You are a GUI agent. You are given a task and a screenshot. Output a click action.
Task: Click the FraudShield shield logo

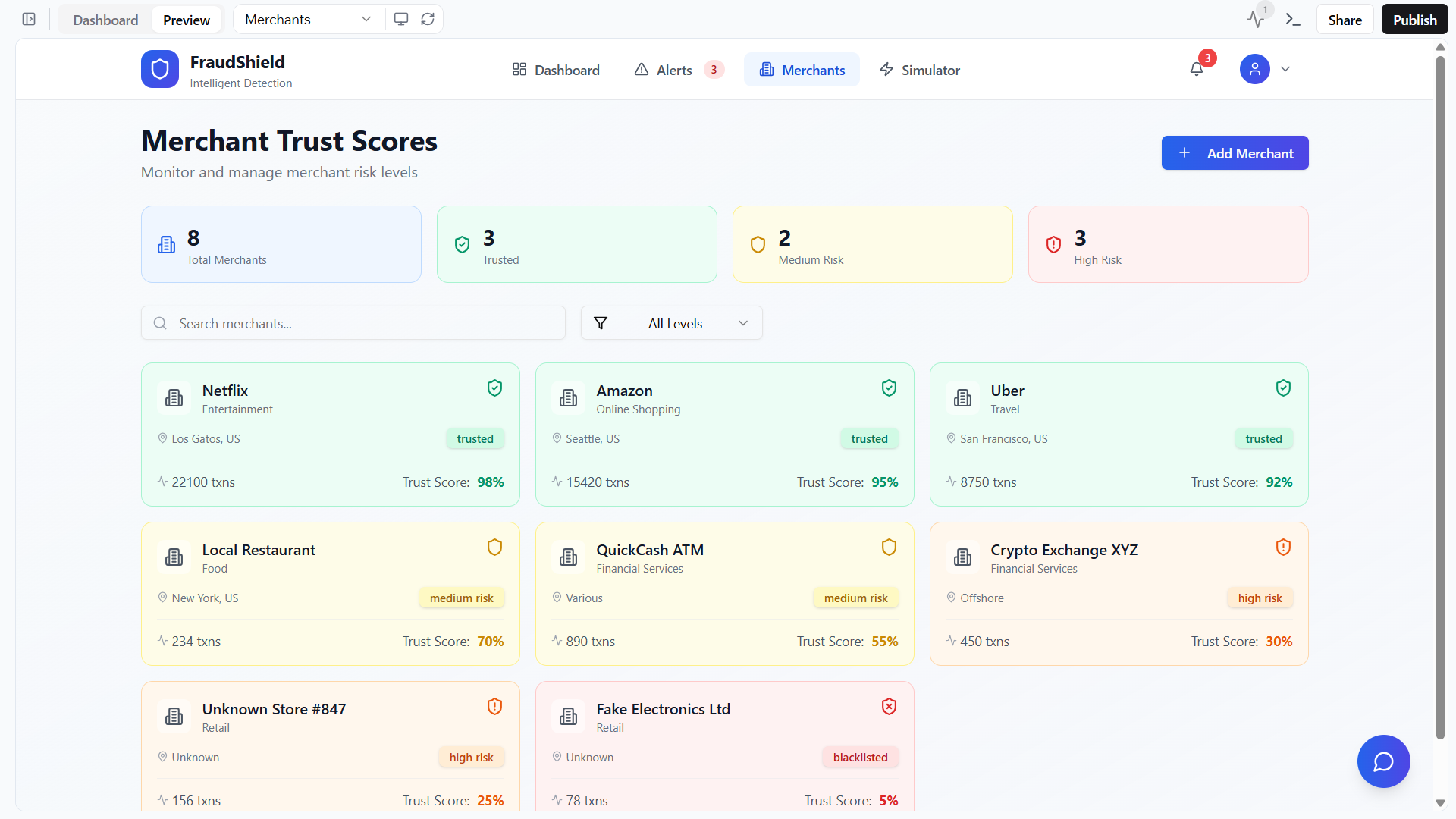click(x=159, y=69)
